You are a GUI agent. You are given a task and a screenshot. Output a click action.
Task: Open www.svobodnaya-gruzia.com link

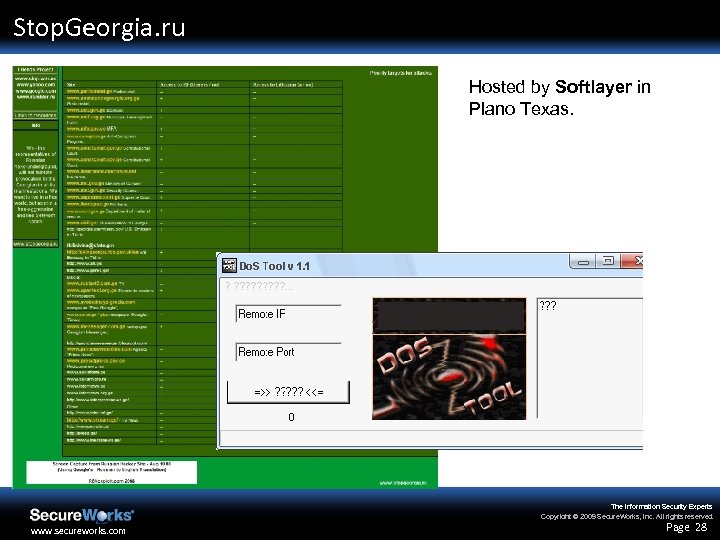[101, 302]
